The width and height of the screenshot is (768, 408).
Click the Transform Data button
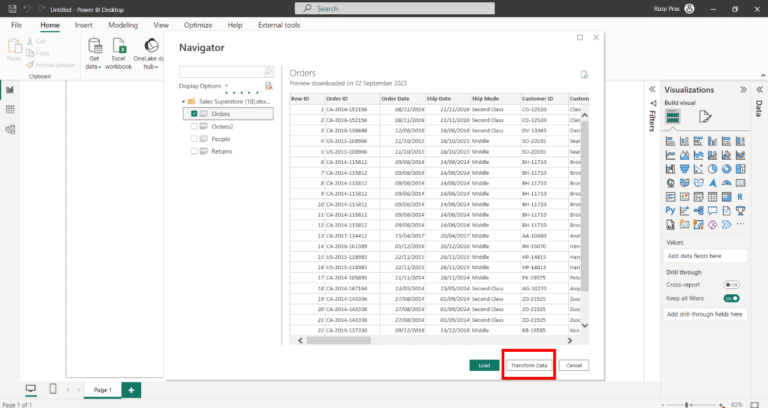529,365
